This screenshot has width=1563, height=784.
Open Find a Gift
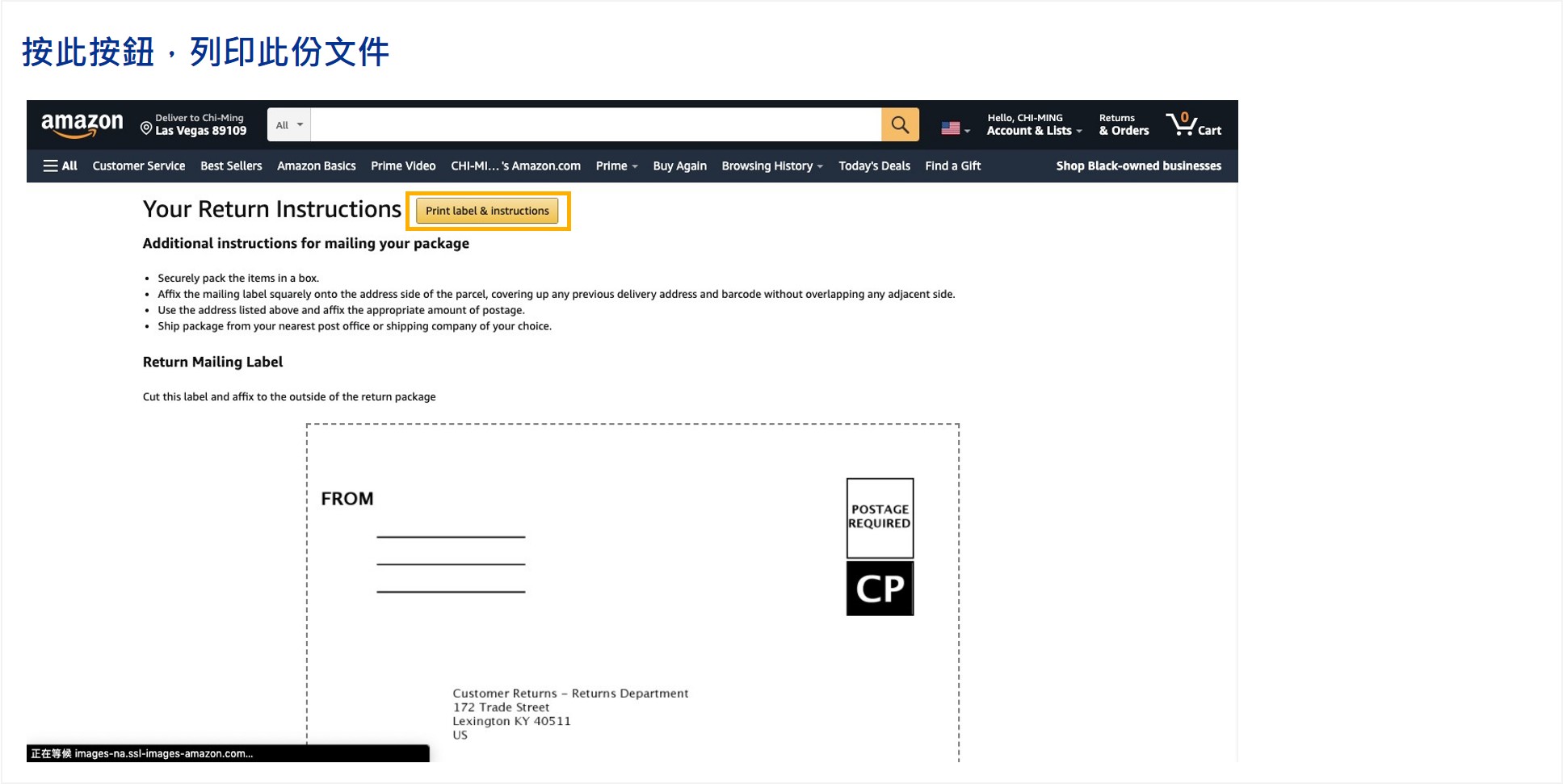(953, 166)
